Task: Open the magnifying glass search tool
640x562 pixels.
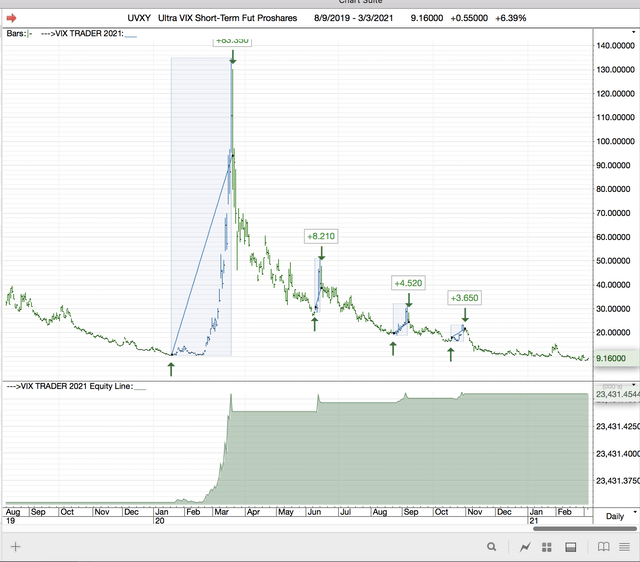Action: (491, 546)
